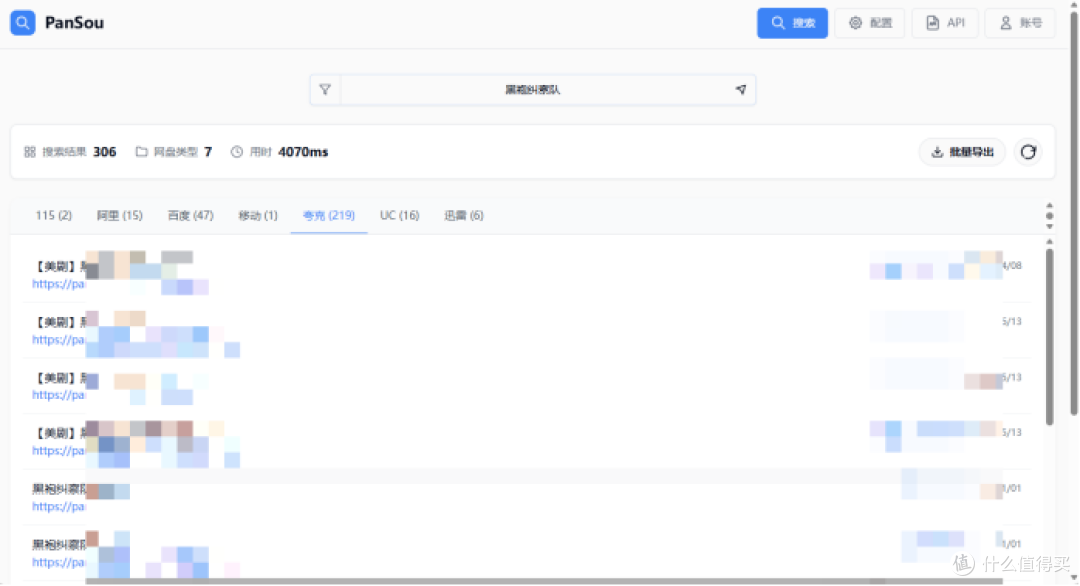Viewport: 1080px width, 586px height.
Task: Switch to the 阿里 (15) tab
Action: (x=119, y=216)
